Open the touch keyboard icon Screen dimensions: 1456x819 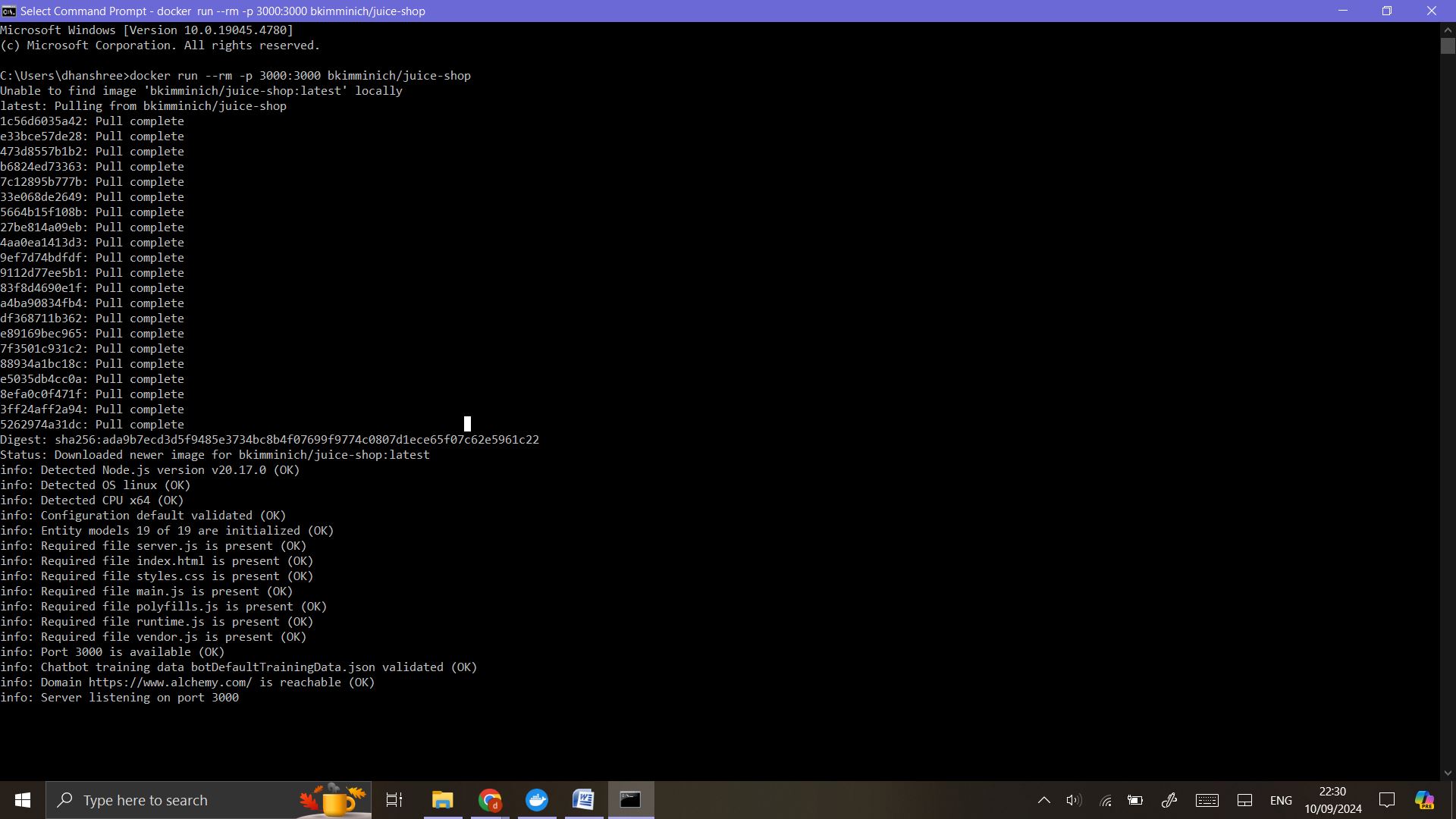(1207, 800)
